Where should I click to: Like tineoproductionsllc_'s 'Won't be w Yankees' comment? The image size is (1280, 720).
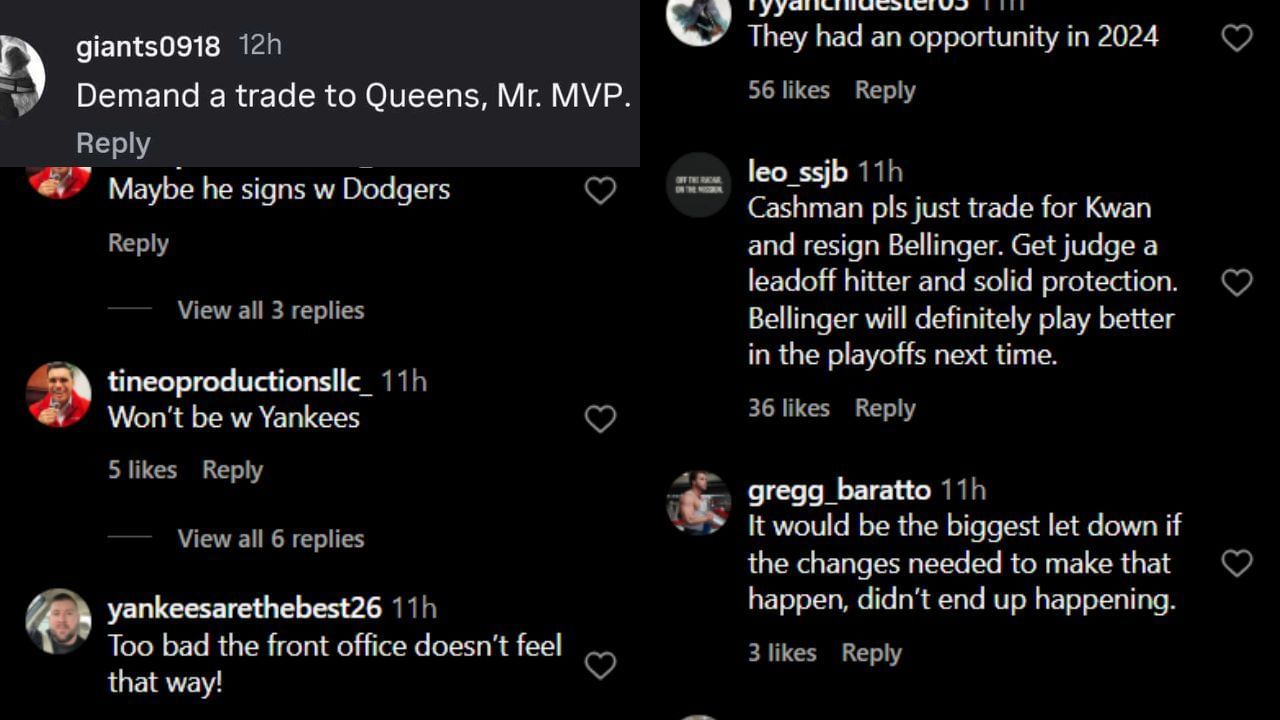tap(601, 419)
